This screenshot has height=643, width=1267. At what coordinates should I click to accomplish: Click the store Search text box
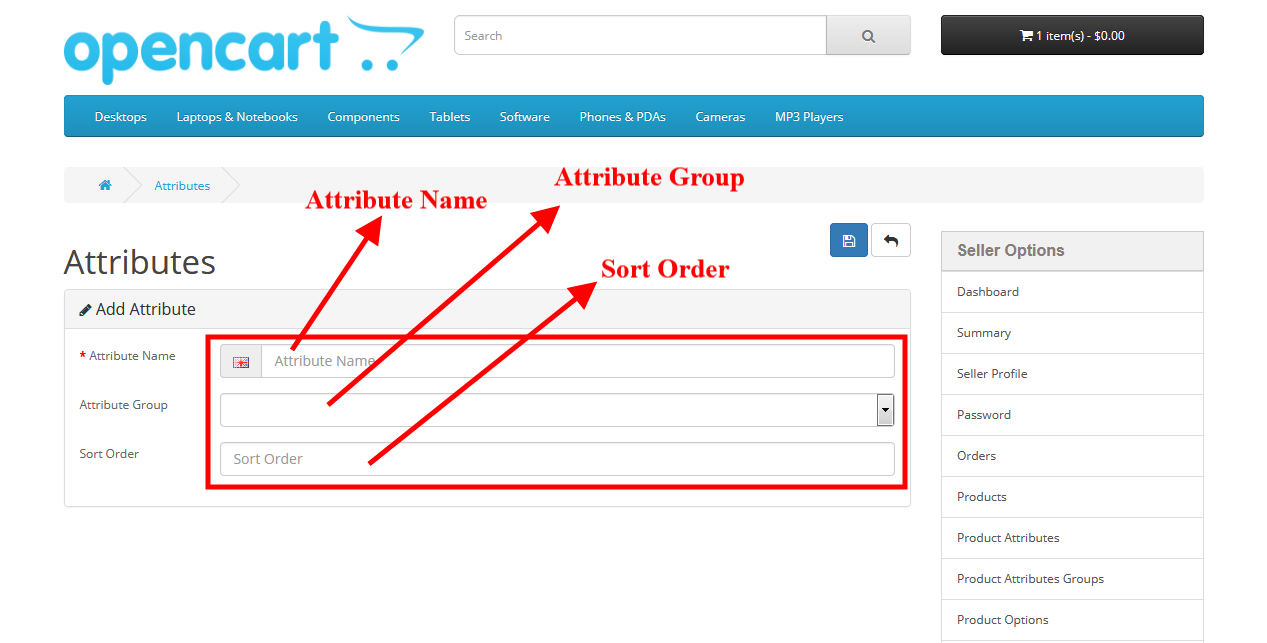[640, 35]
